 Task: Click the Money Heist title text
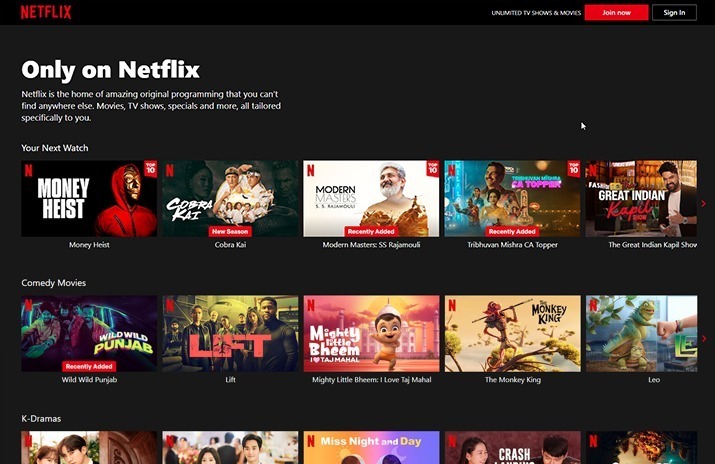tap(89, 245)
